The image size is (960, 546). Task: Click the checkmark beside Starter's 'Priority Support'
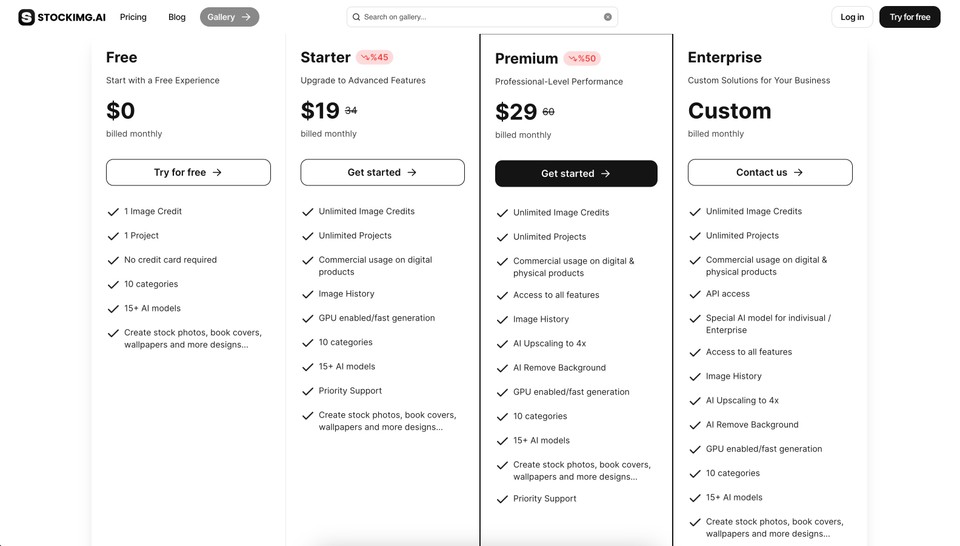pyautogui.click(x=307, y=391)
